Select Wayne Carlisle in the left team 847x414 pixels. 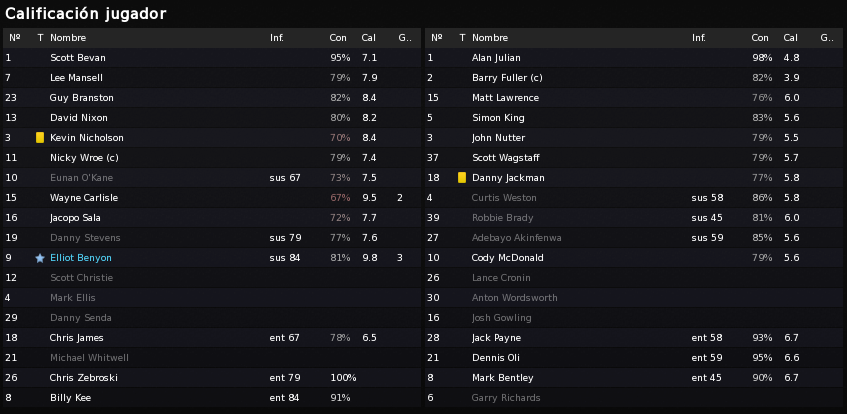[212, 198]
